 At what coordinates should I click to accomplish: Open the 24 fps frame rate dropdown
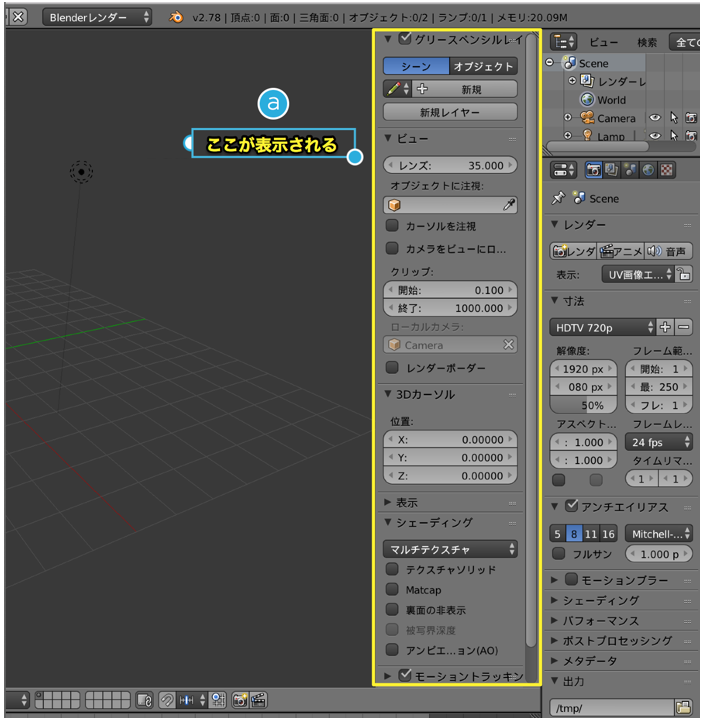tap(658, 442)
